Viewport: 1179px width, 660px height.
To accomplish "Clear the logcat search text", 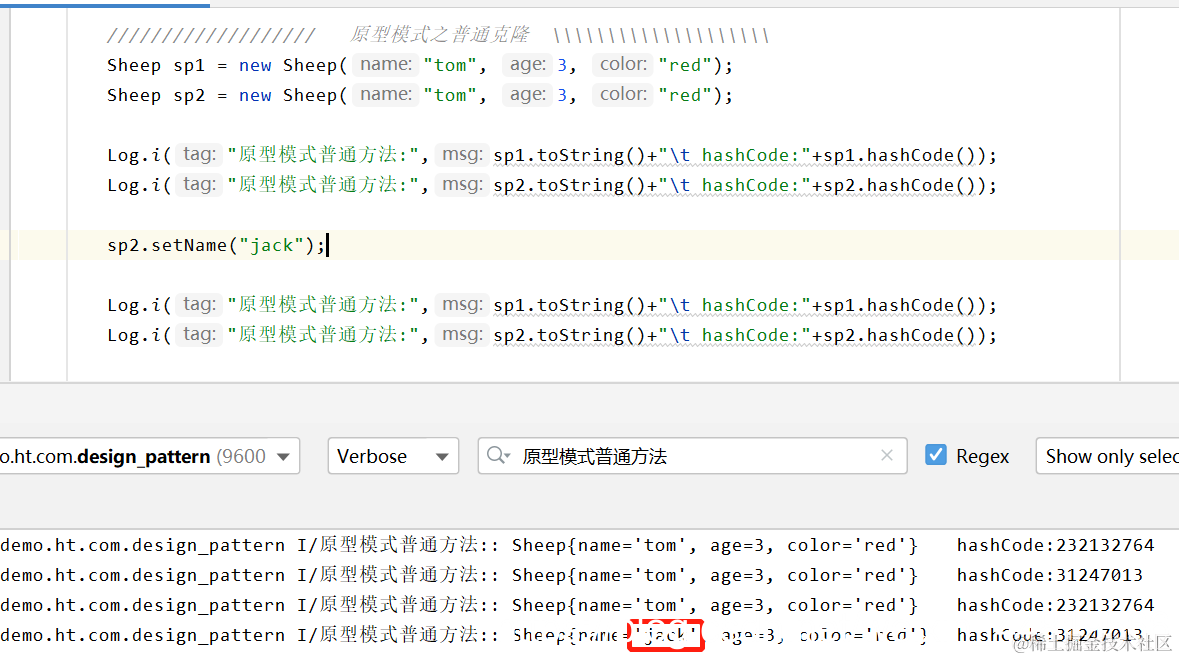I will pyautogui.click(x=887, y=456).
